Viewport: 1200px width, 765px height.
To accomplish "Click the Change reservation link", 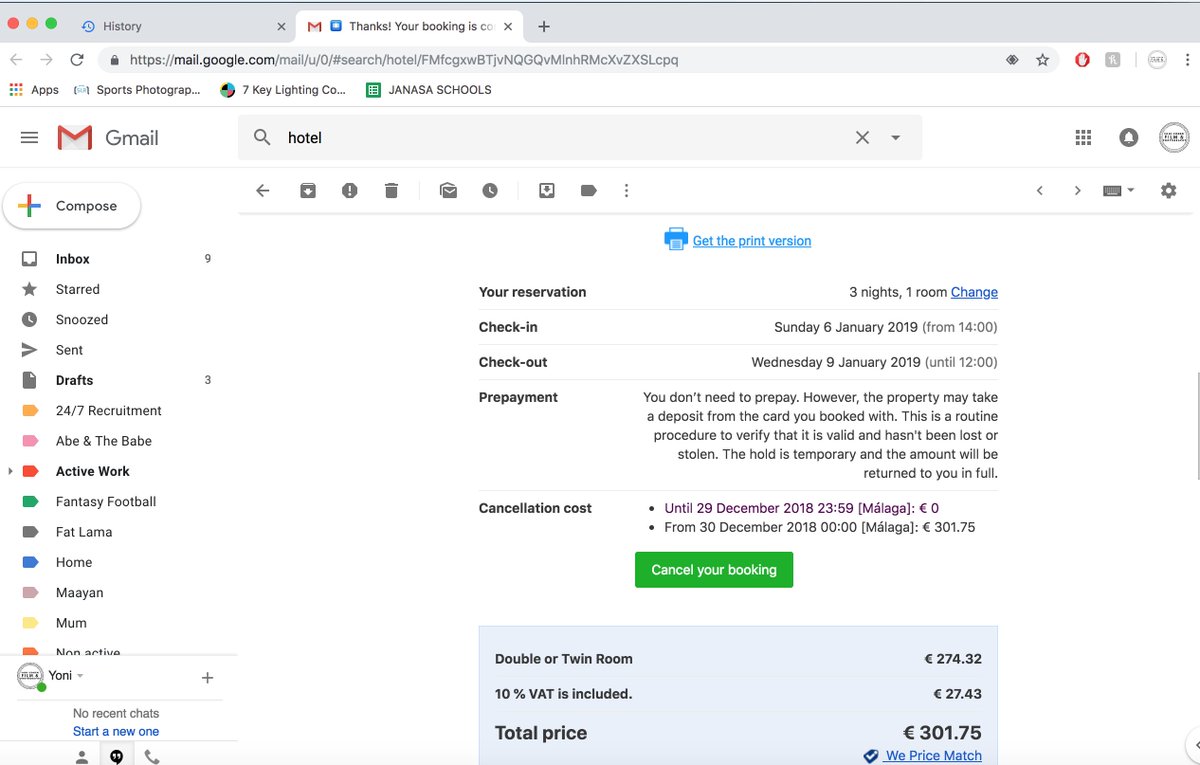I will [974, 292].
